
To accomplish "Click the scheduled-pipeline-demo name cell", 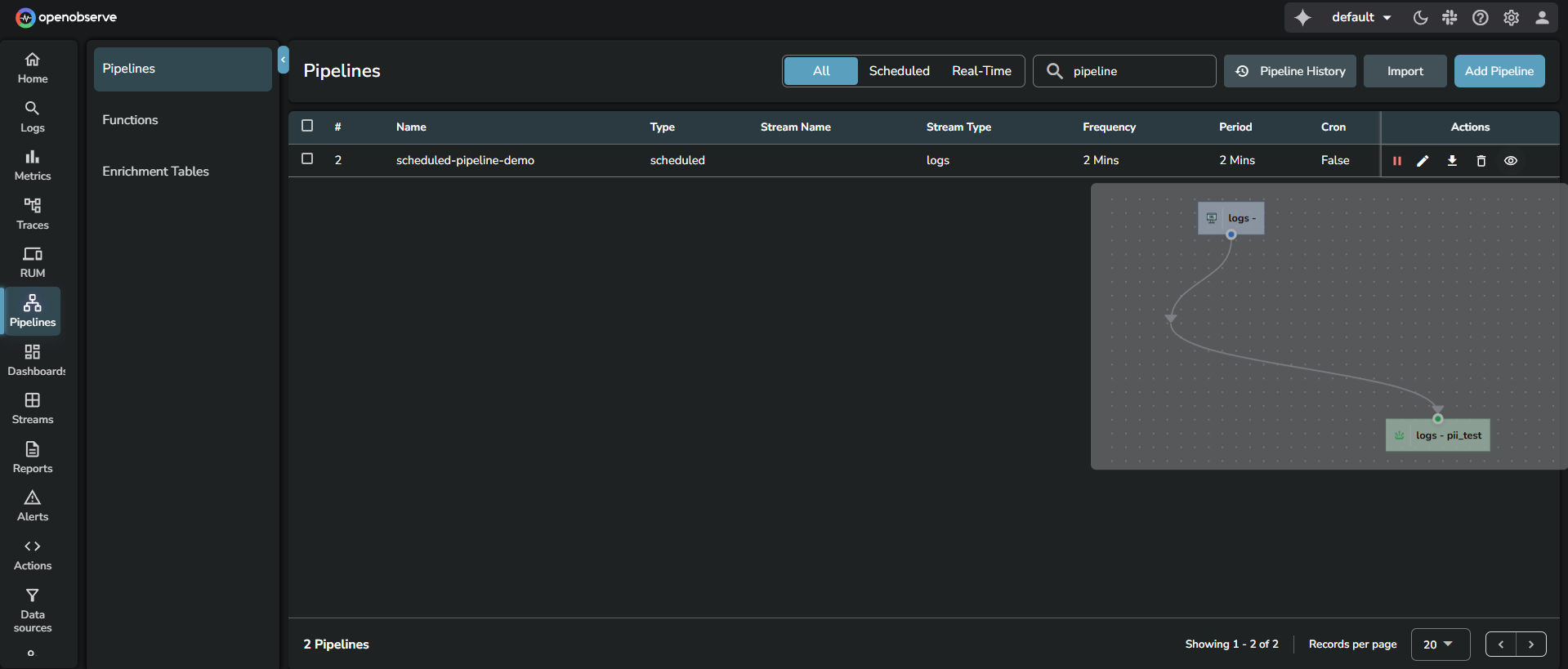I will [x=465, y=160].
